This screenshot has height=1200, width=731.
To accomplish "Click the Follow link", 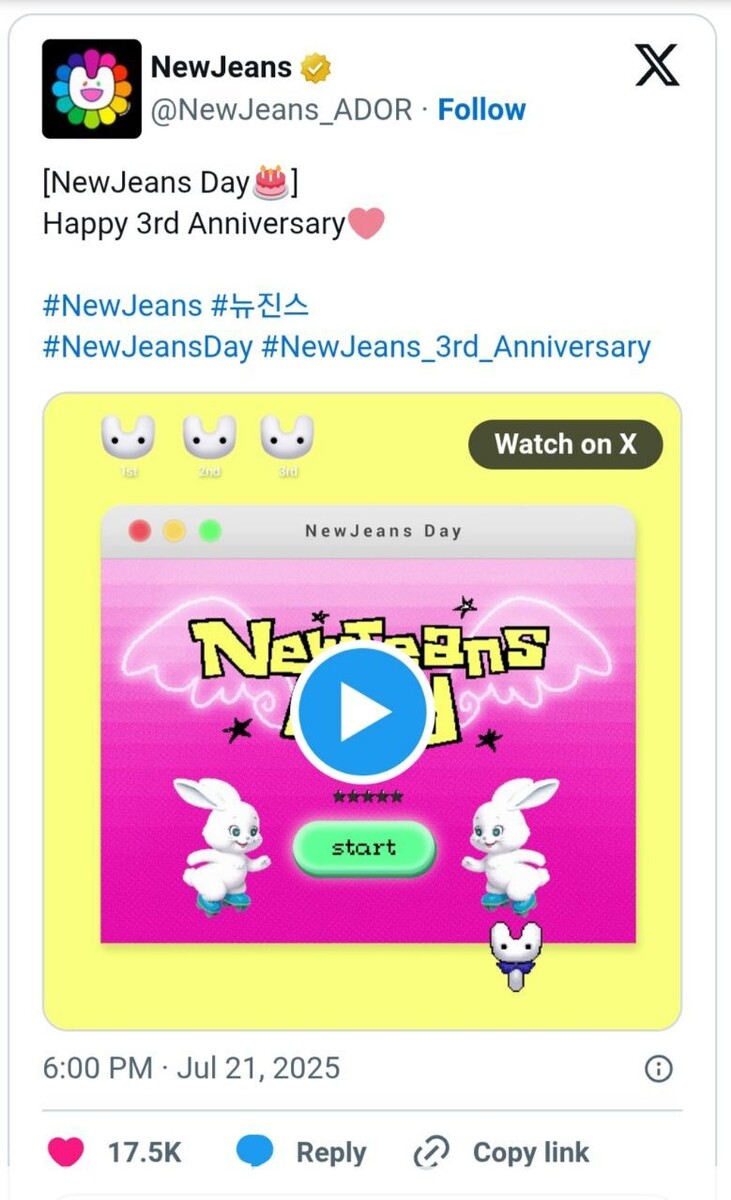I will (x=483, y=110).
